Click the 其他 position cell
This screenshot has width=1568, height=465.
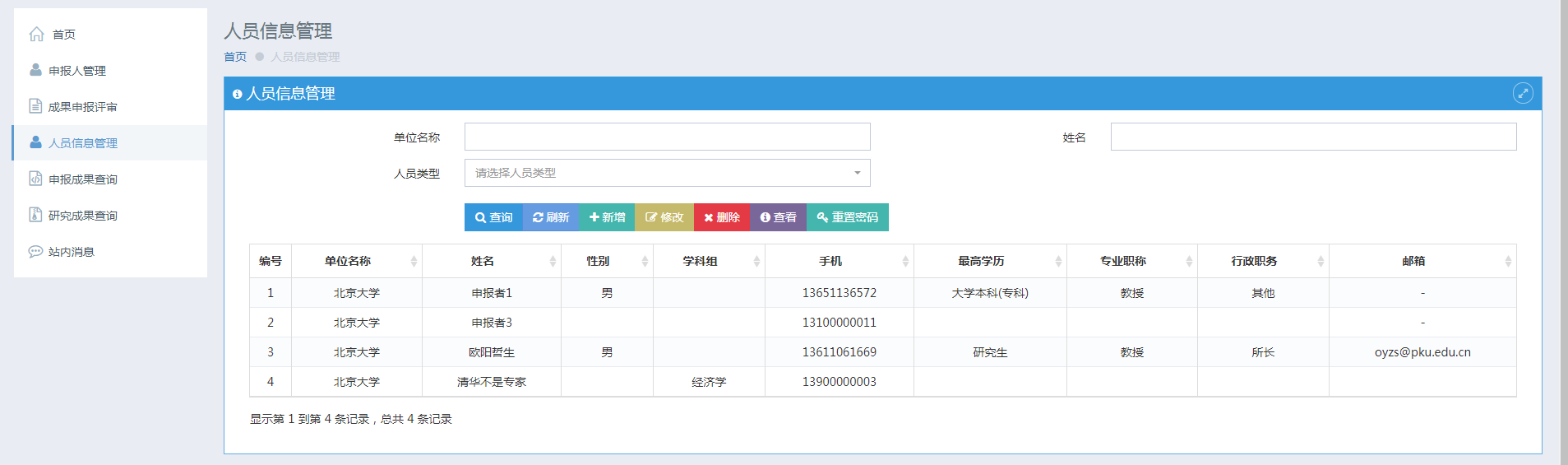click(1263, 293)
